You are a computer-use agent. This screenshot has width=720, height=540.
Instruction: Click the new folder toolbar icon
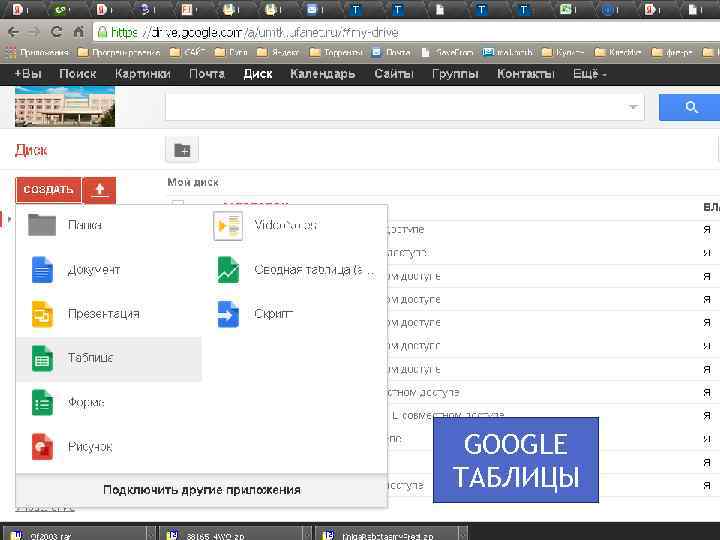pos(182,150)
